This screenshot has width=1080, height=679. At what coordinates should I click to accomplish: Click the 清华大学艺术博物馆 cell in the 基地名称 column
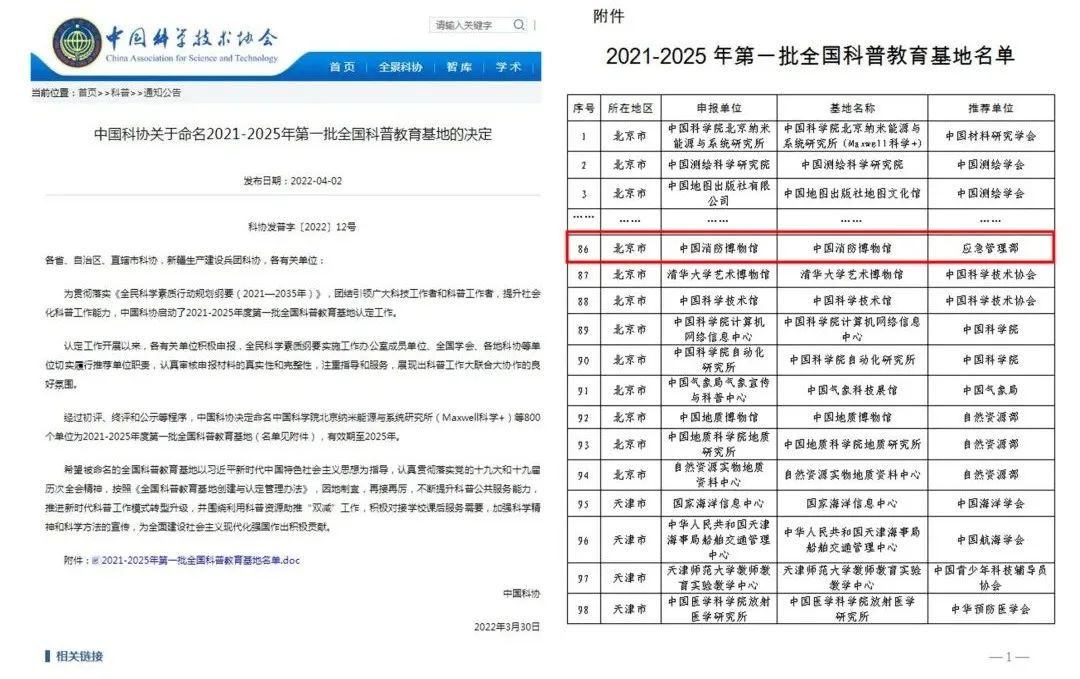[851, 274]
